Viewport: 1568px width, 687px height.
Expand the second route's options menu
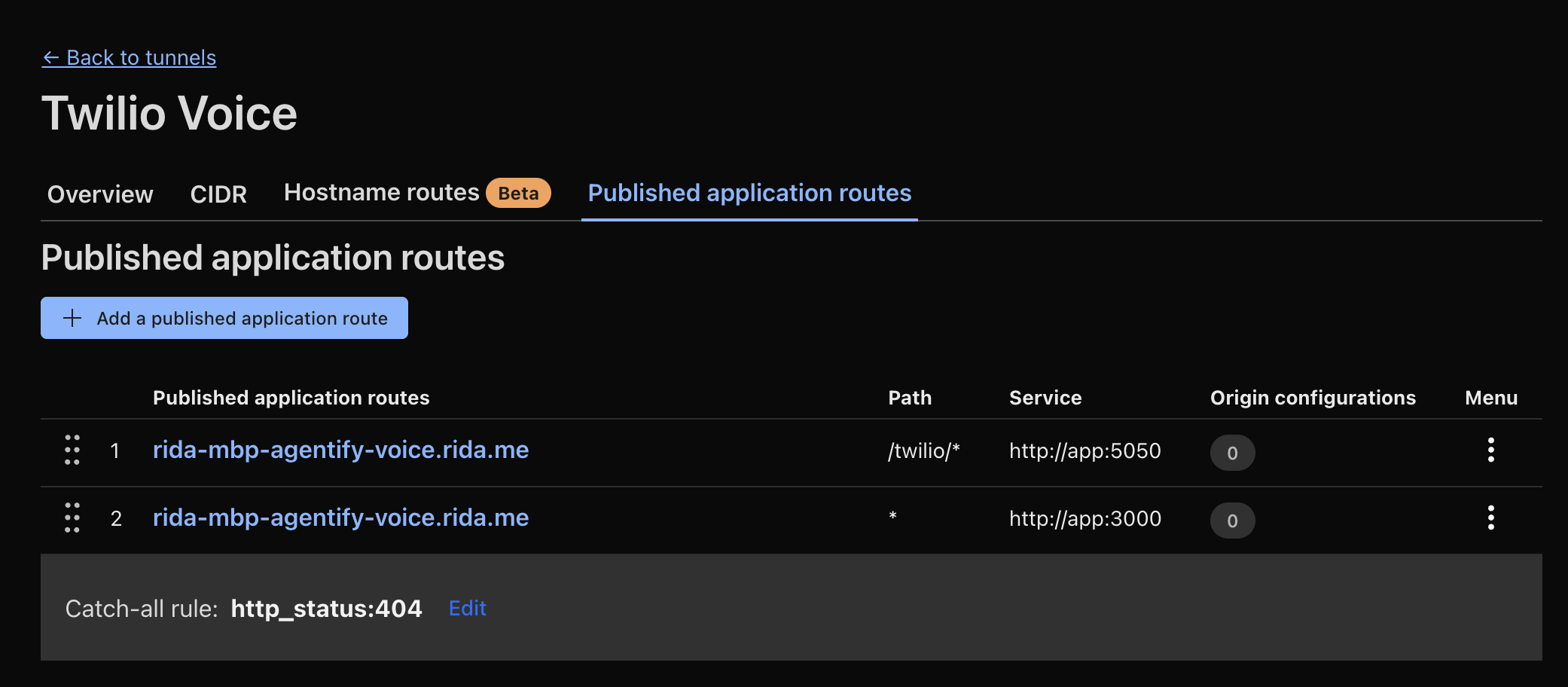coord(1491,518)
